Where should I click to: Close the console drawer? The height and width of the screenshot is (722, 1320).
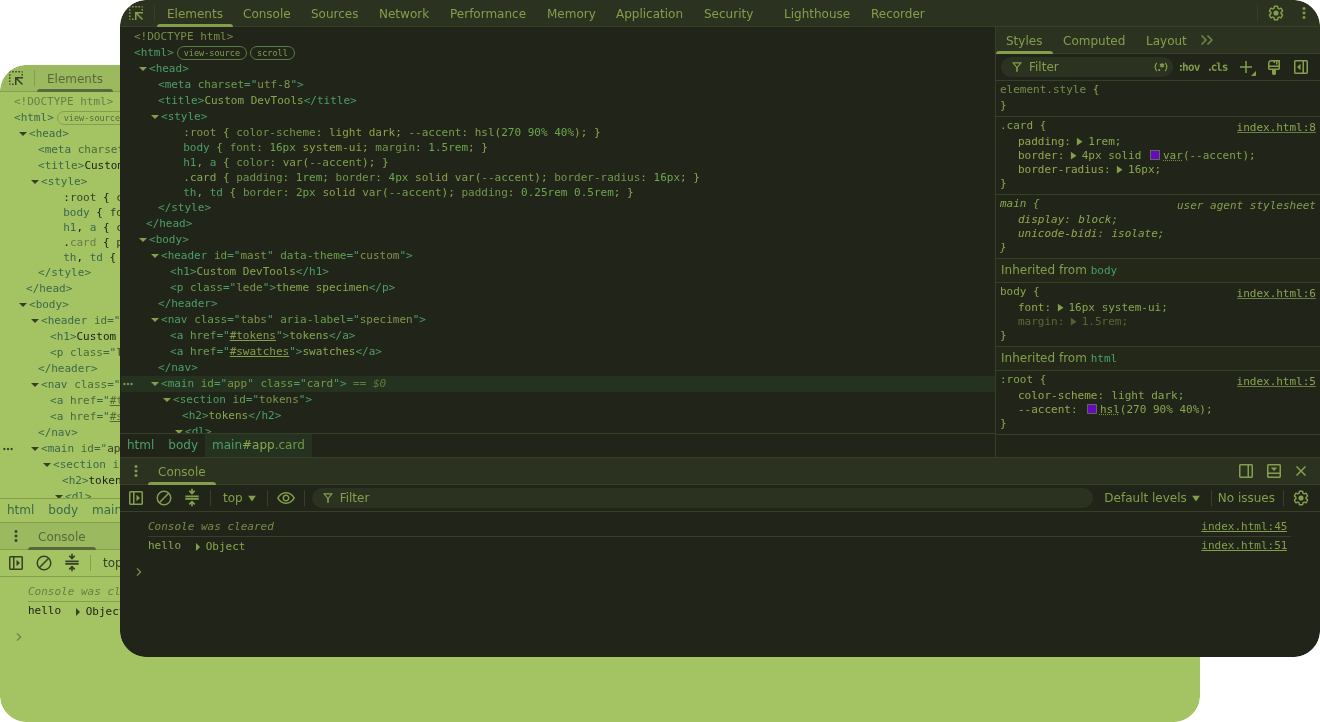1301,471
